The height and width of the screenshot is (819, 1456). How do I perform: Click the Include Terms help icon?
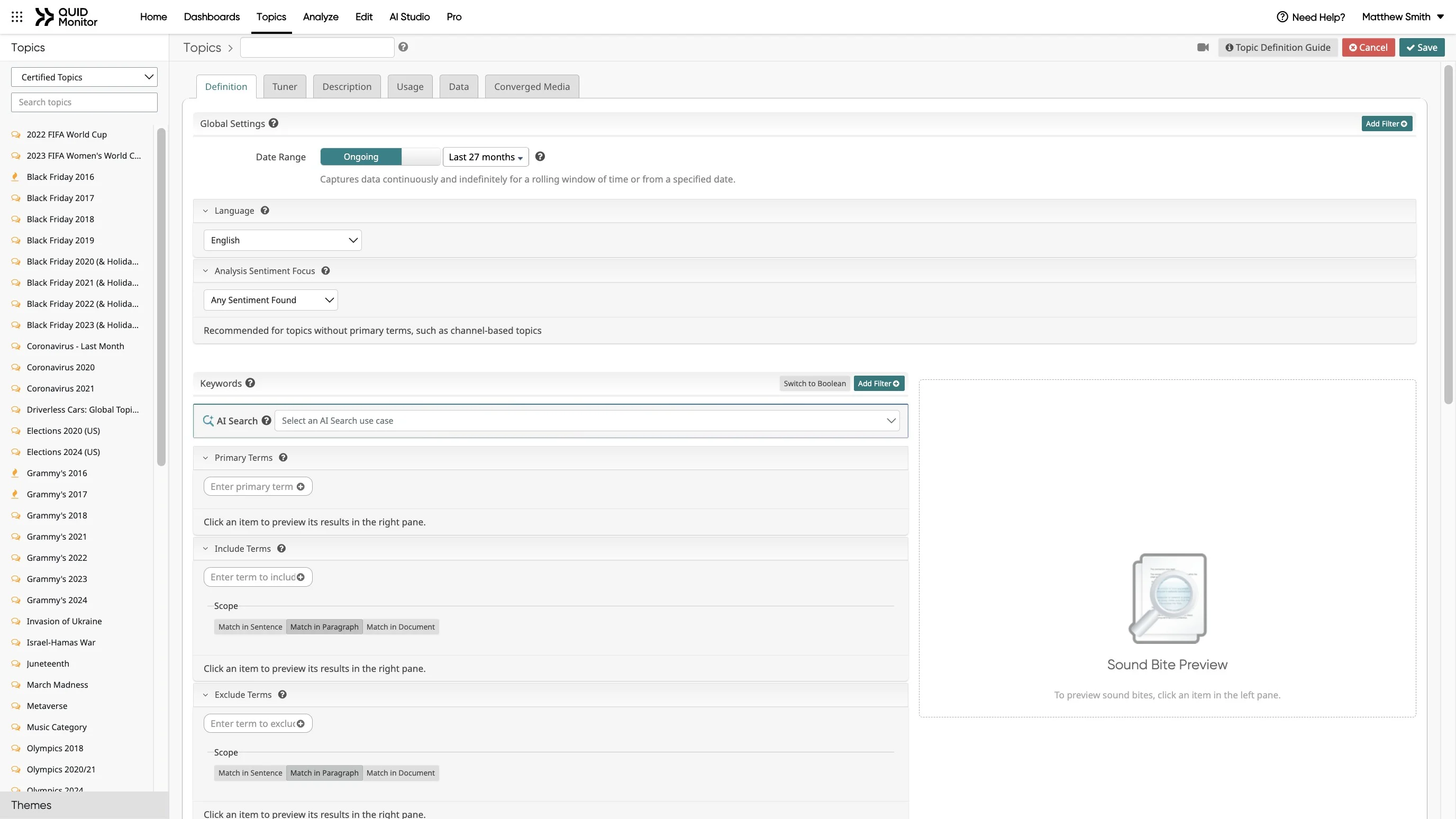(x=281, y=548)
